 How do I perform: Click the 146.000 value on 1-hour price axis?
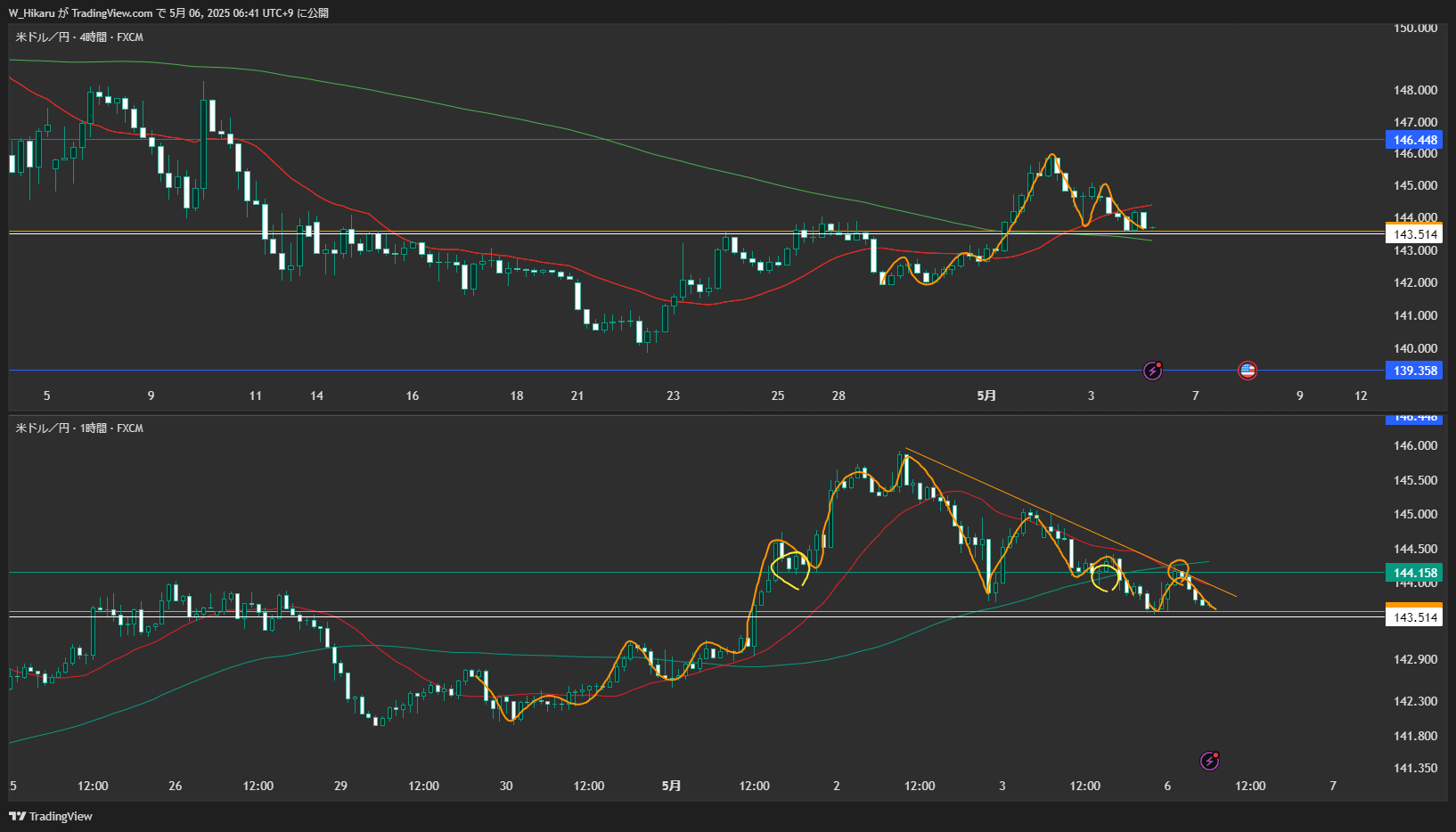[1415, 445]
